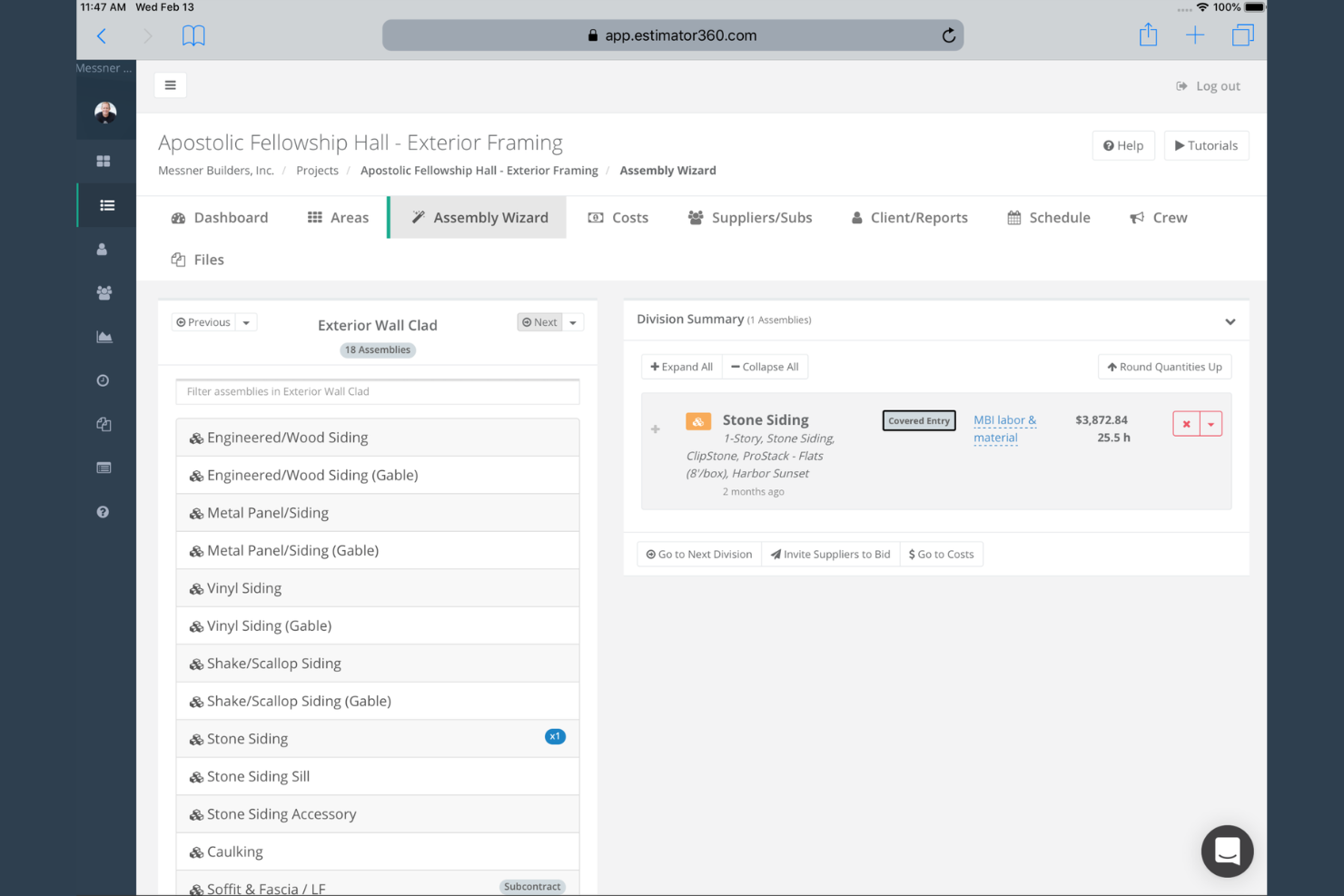Screen dimensions: 1344x896
Task: Open the chat bubble at bottom right
Action: tap(1227, 852)
